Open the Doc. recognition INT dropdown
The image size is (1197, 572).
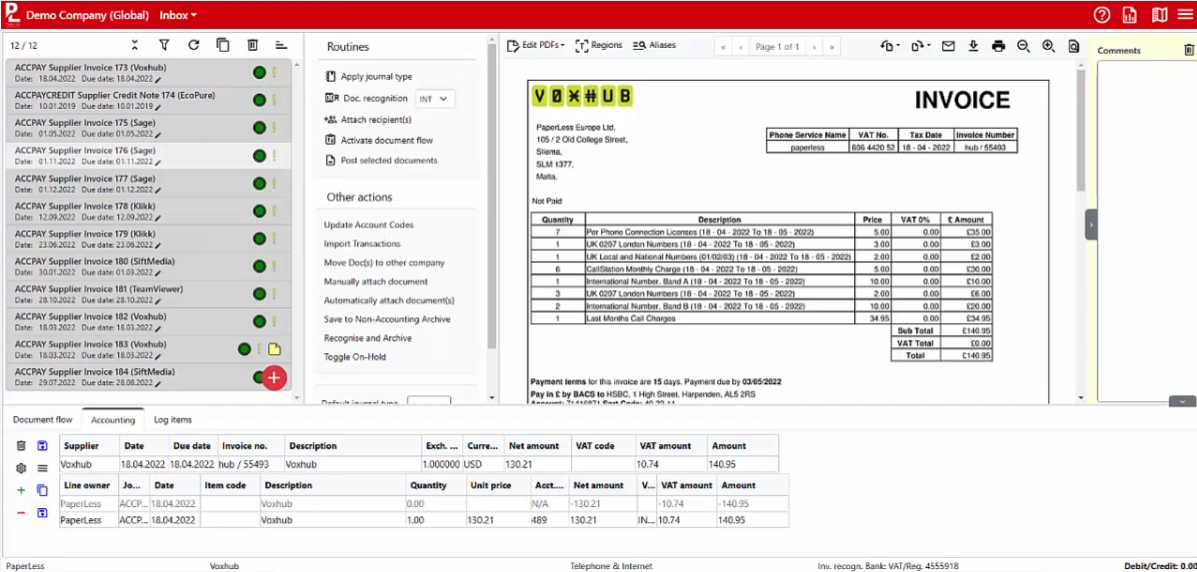tap(435, 99)
